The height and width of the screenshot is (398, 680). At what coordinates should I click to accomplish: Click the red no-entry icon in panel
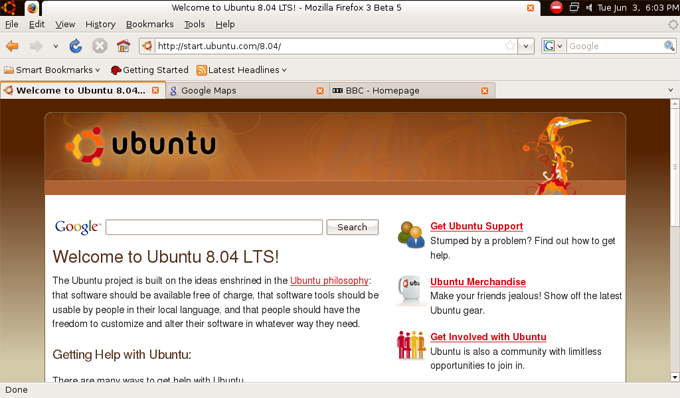coord(556,7)
